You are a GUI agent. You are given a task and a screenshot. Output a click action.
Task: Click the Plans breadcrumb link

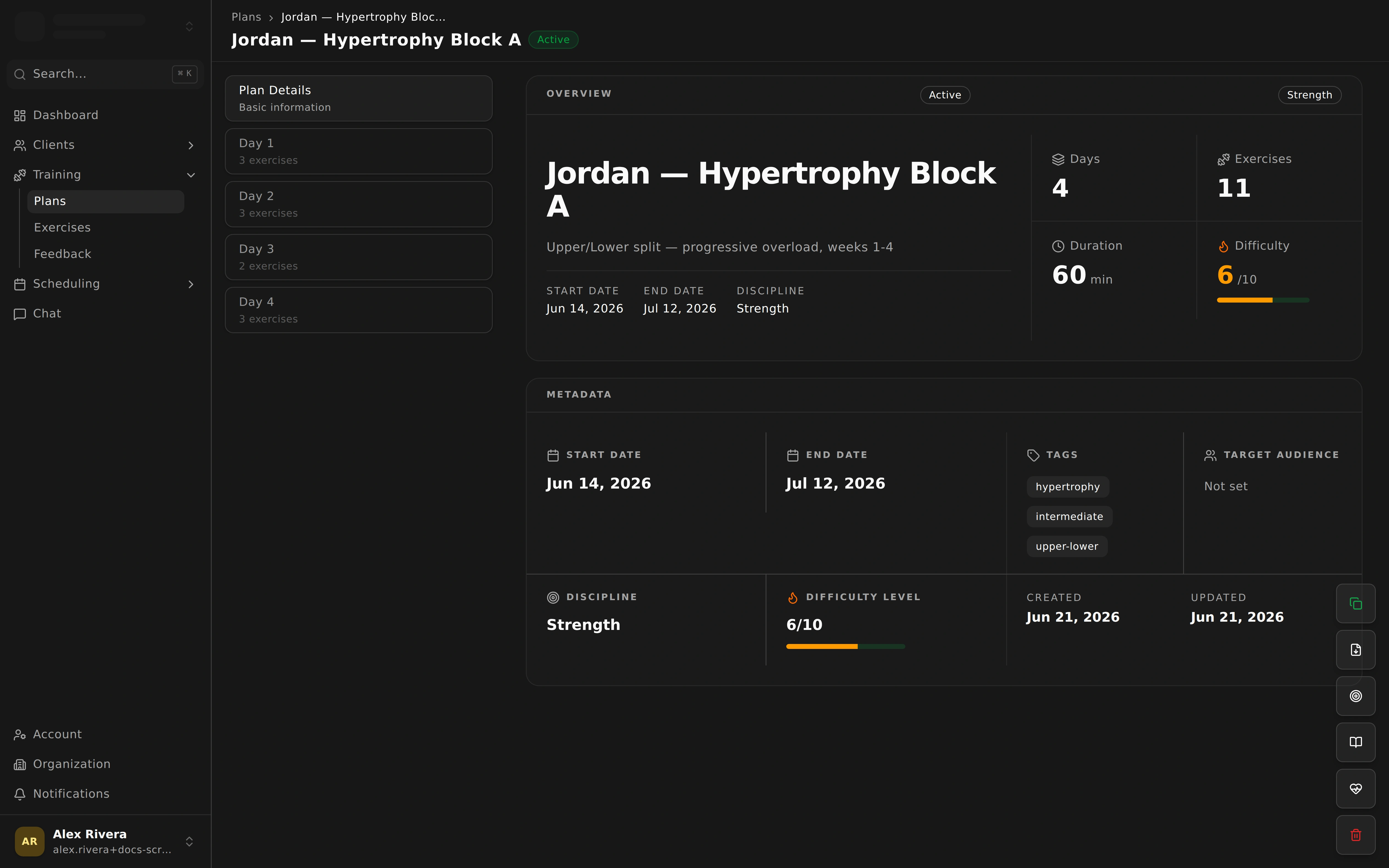[246, 17]
